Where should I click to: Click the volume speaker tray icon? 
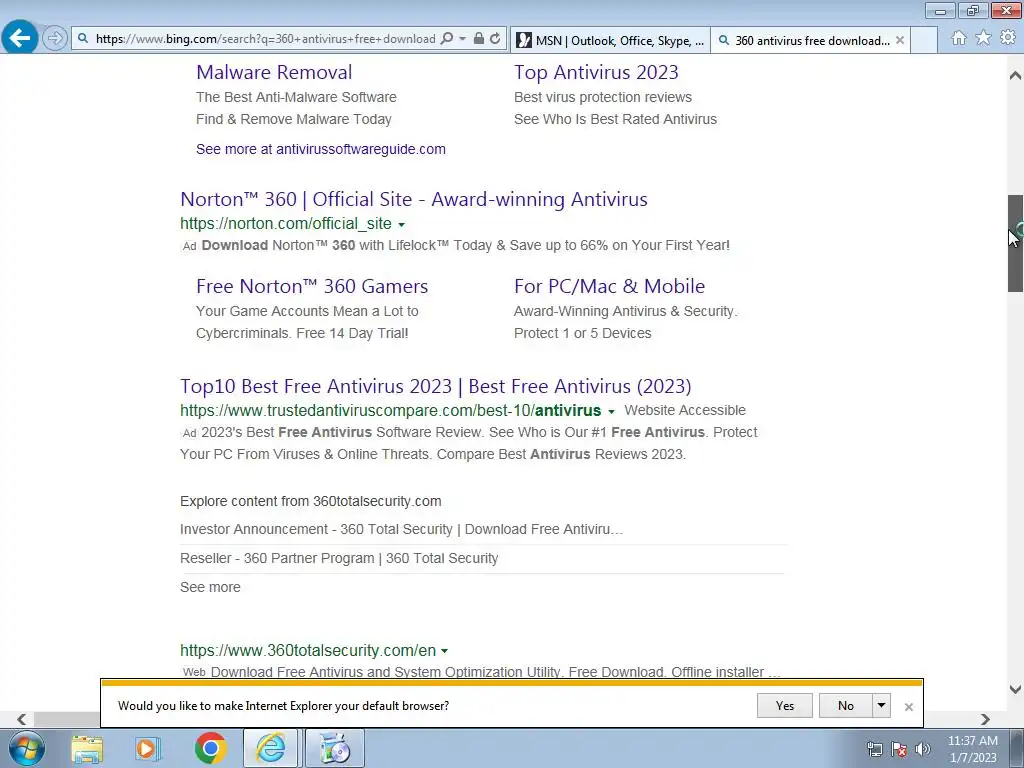coord(922,749)
